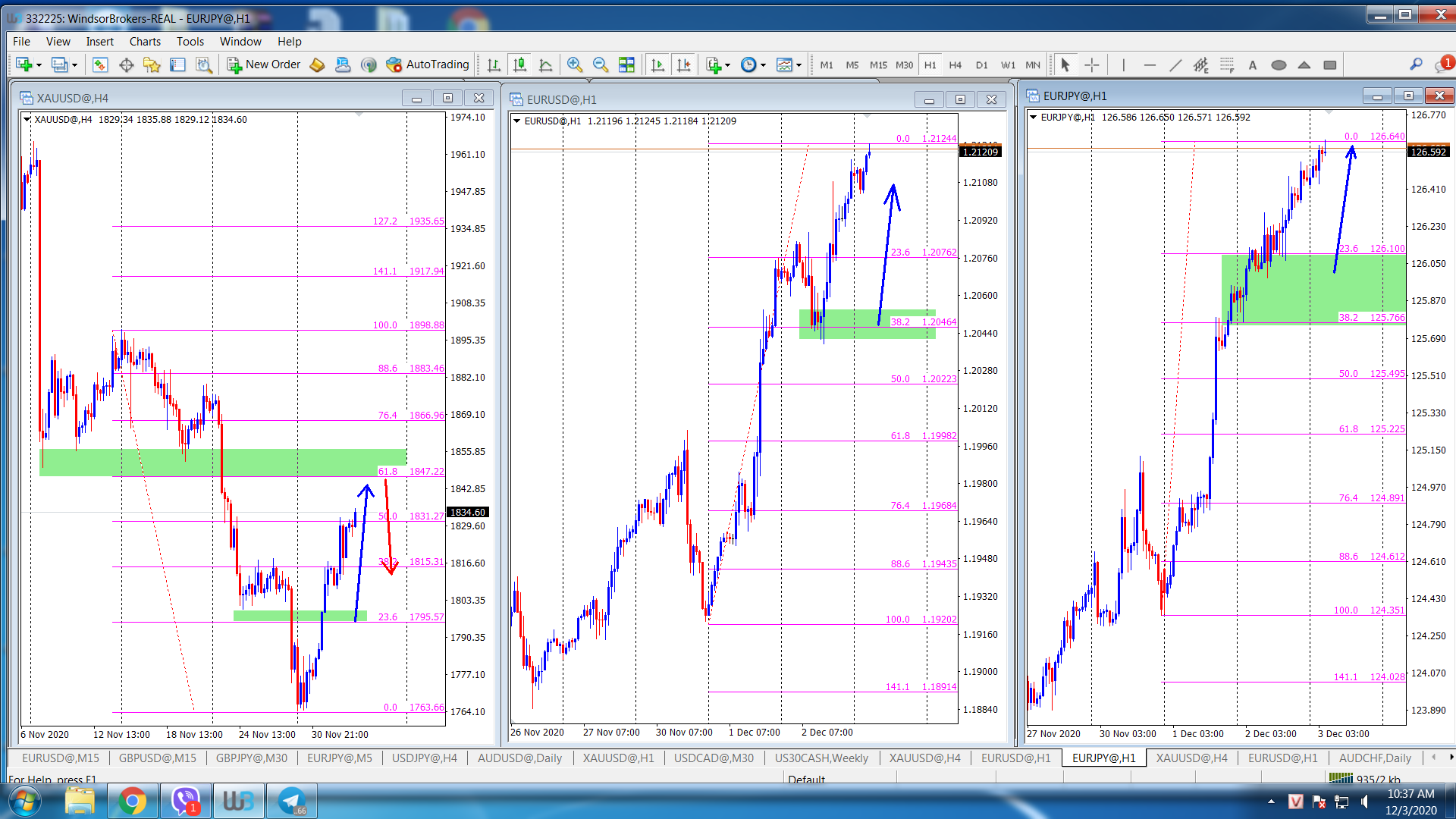This screenshot has height=819, width=1456.
Task: Select the Rectangle drawing tool
Action: 1330,65
